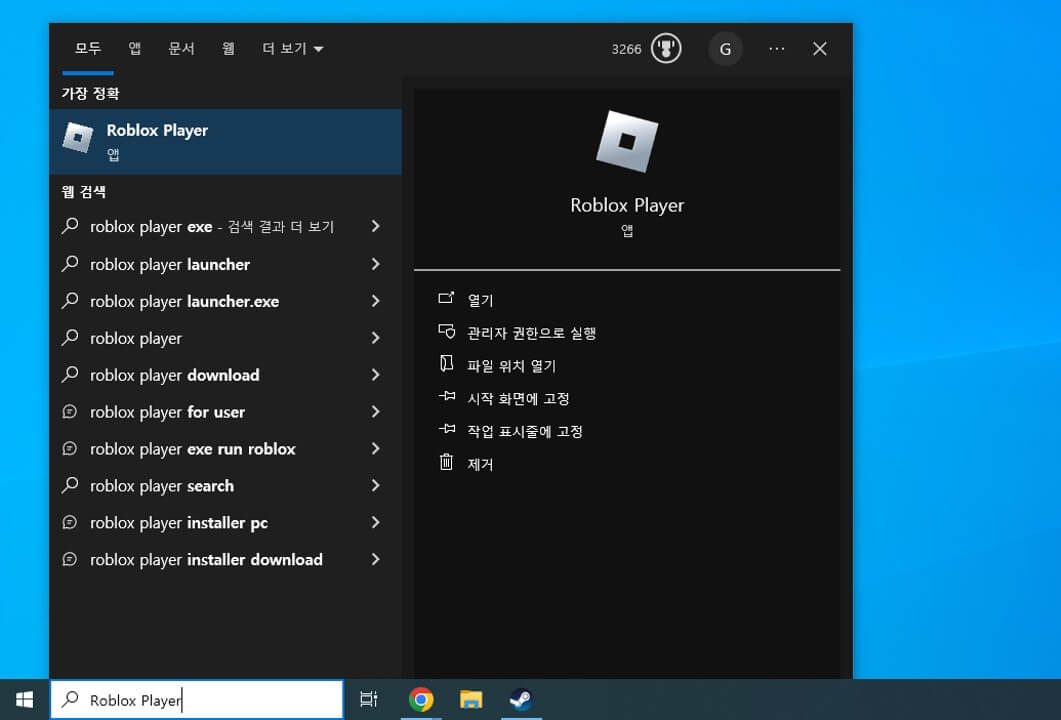Click the taskbar search input field
This screenshot has height=720, width=1061.
click(x=196, y=700)
